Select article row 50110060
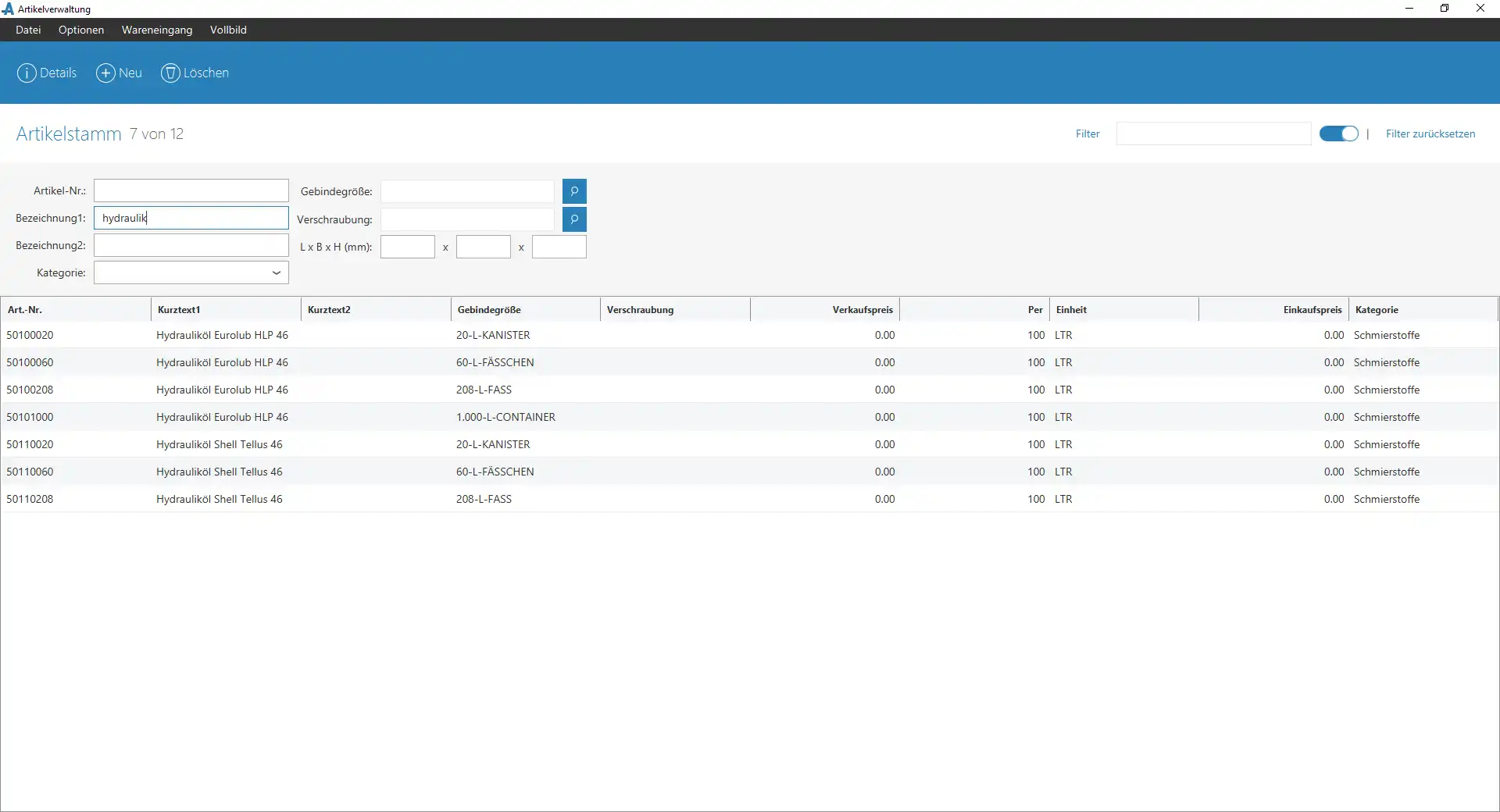 750,472
